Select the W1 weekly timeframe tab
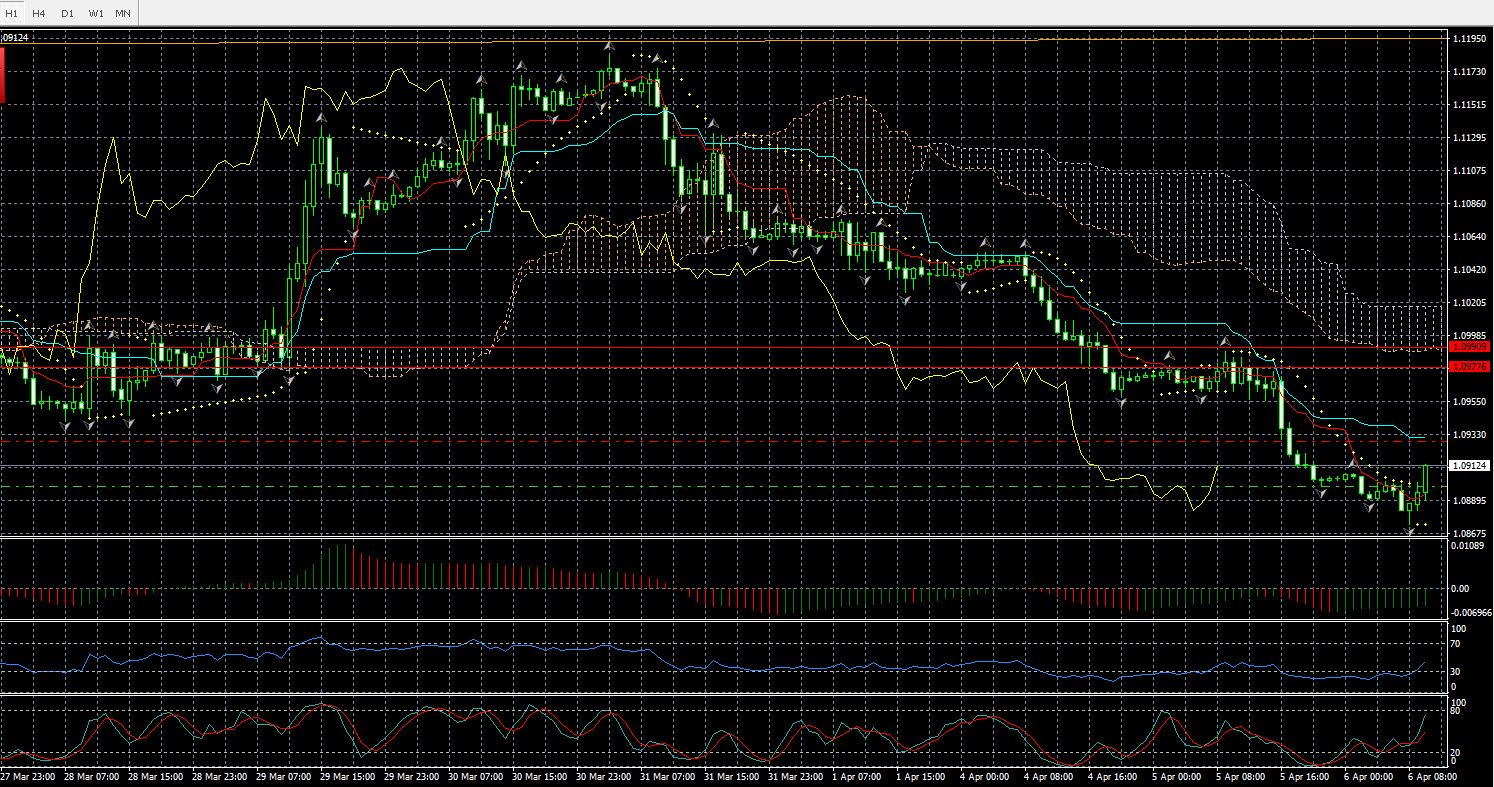1494x787 pixels. 95,13
